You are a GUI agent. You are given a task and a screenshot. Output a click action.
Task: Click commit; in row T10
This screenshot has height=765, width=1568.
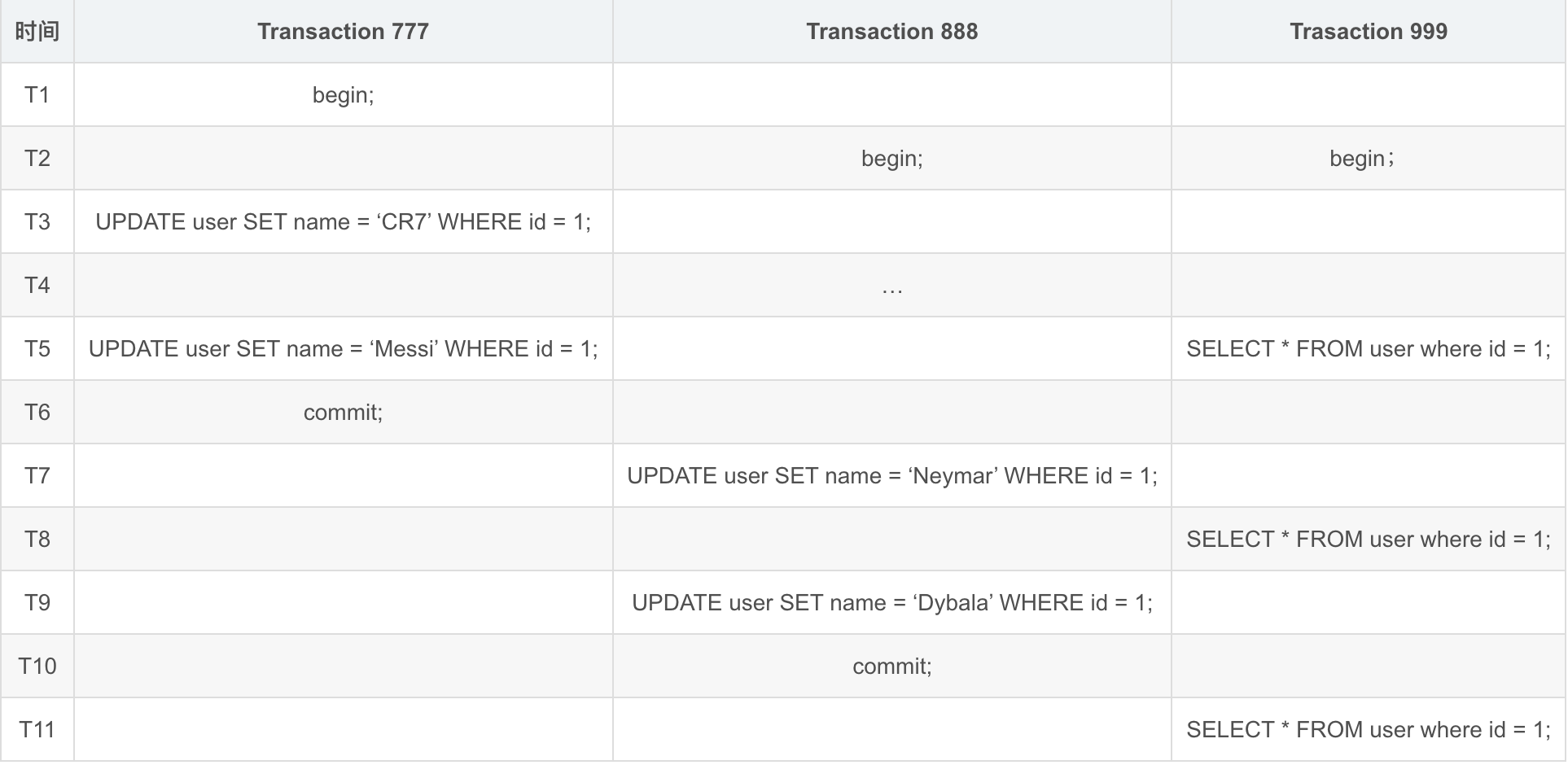tap(891, 667)
